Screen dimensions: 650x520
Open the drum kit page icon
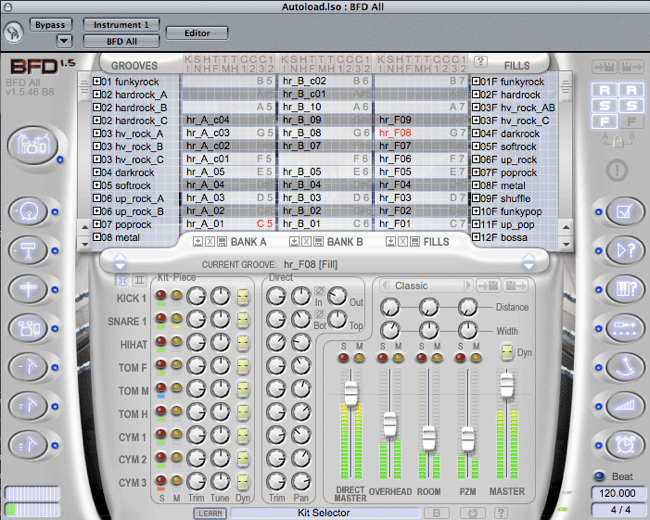click(x=33, y=146)
